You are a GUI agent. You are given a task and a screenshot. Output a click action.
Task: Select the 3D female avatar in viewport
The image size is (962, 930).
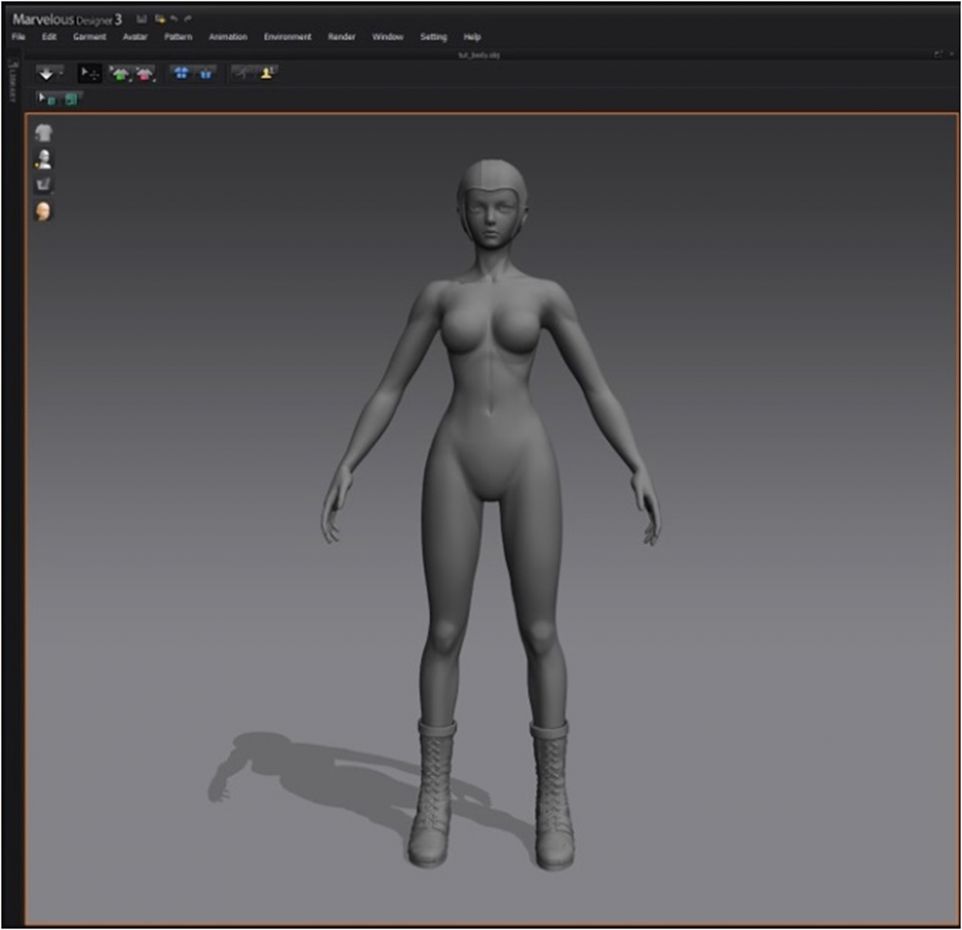[491, 514]
